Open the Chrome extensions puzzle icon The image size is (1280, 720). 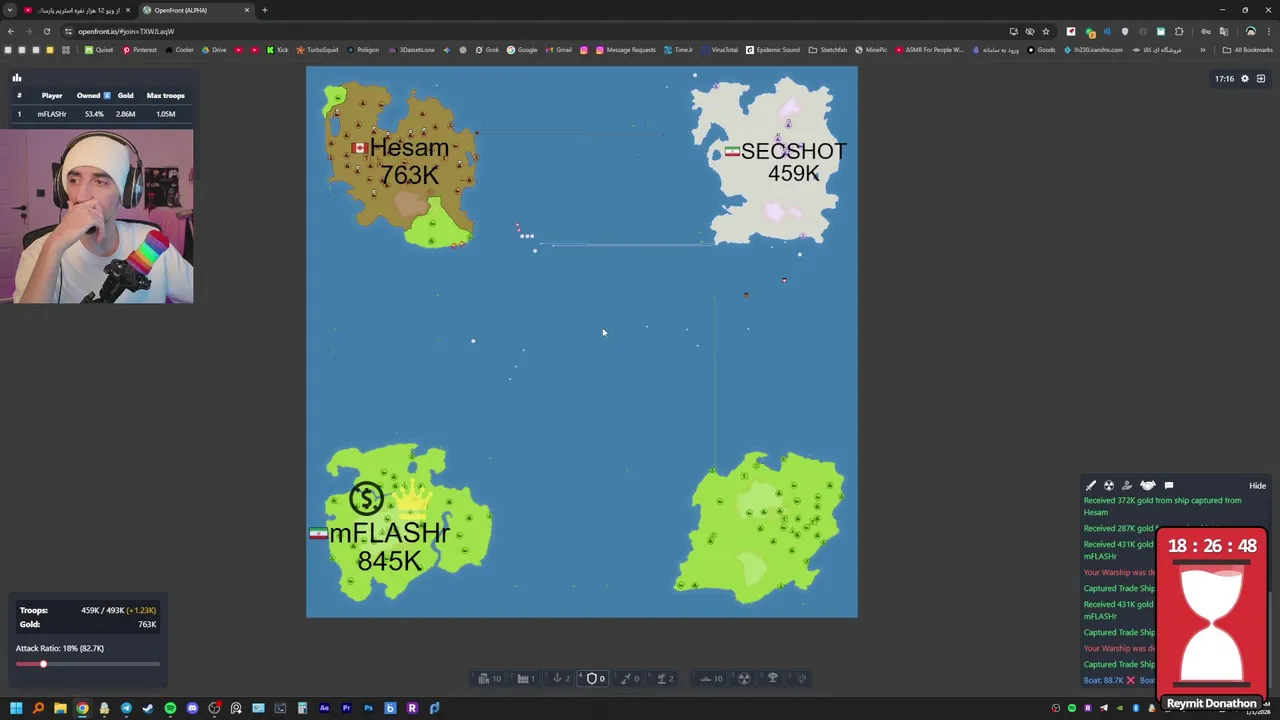[x=1179, y=31]
